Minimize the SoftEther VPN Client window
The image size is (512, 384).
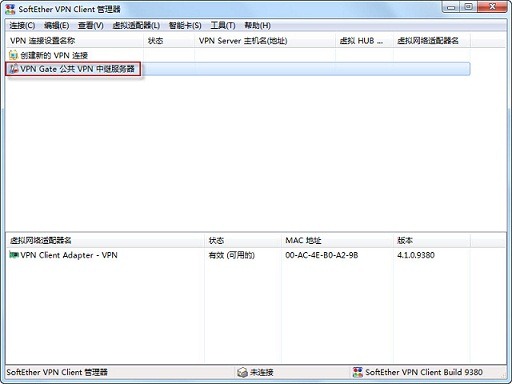point(451,7)
